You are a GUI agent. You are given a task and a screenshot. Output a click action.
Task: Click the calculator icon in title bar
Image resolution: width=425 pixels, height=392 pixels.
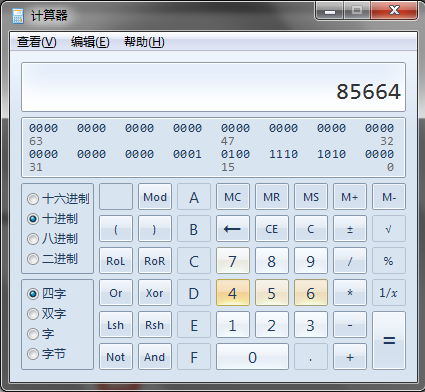tap(18, 16)
